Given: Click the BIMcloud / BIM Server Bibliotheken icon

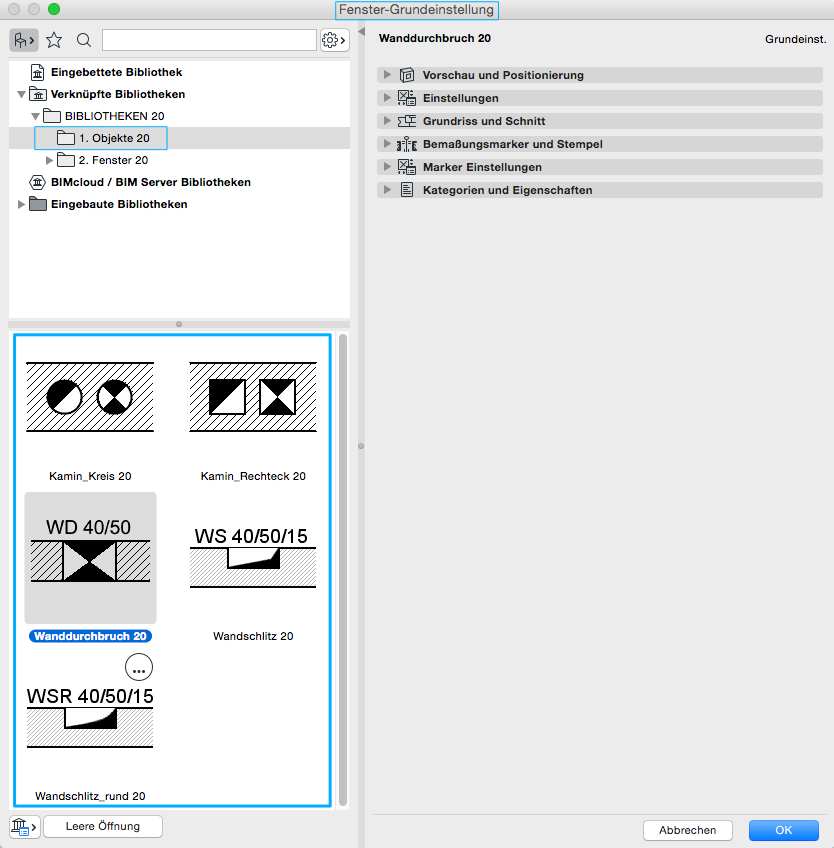Looking at the screenshot, I should coord(37,182).
